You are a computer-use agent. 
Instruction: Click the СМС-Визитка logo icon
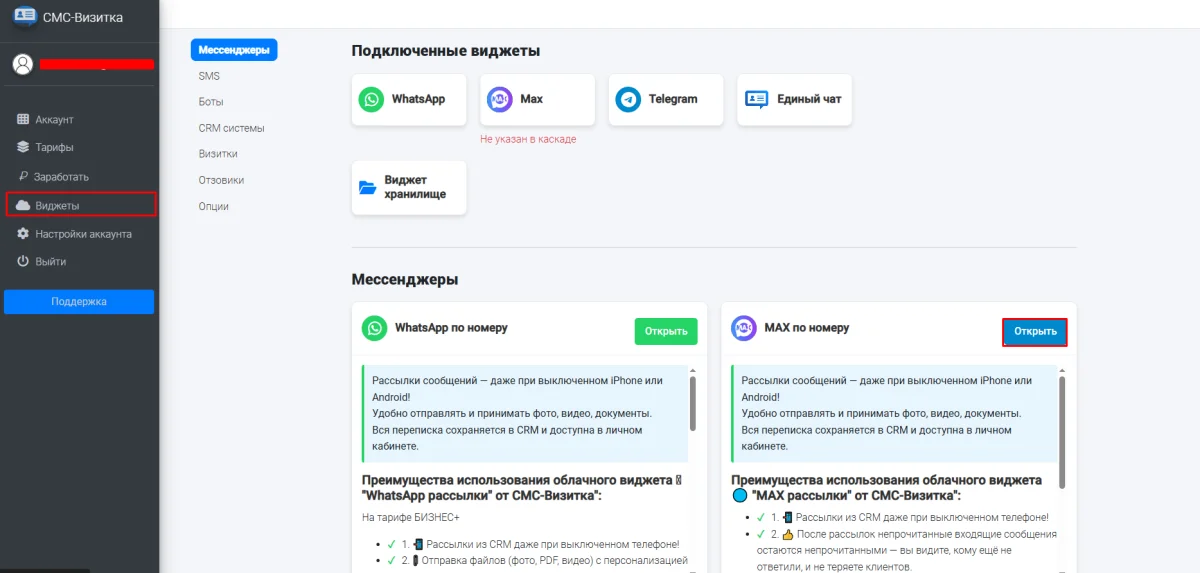[24, 15]
